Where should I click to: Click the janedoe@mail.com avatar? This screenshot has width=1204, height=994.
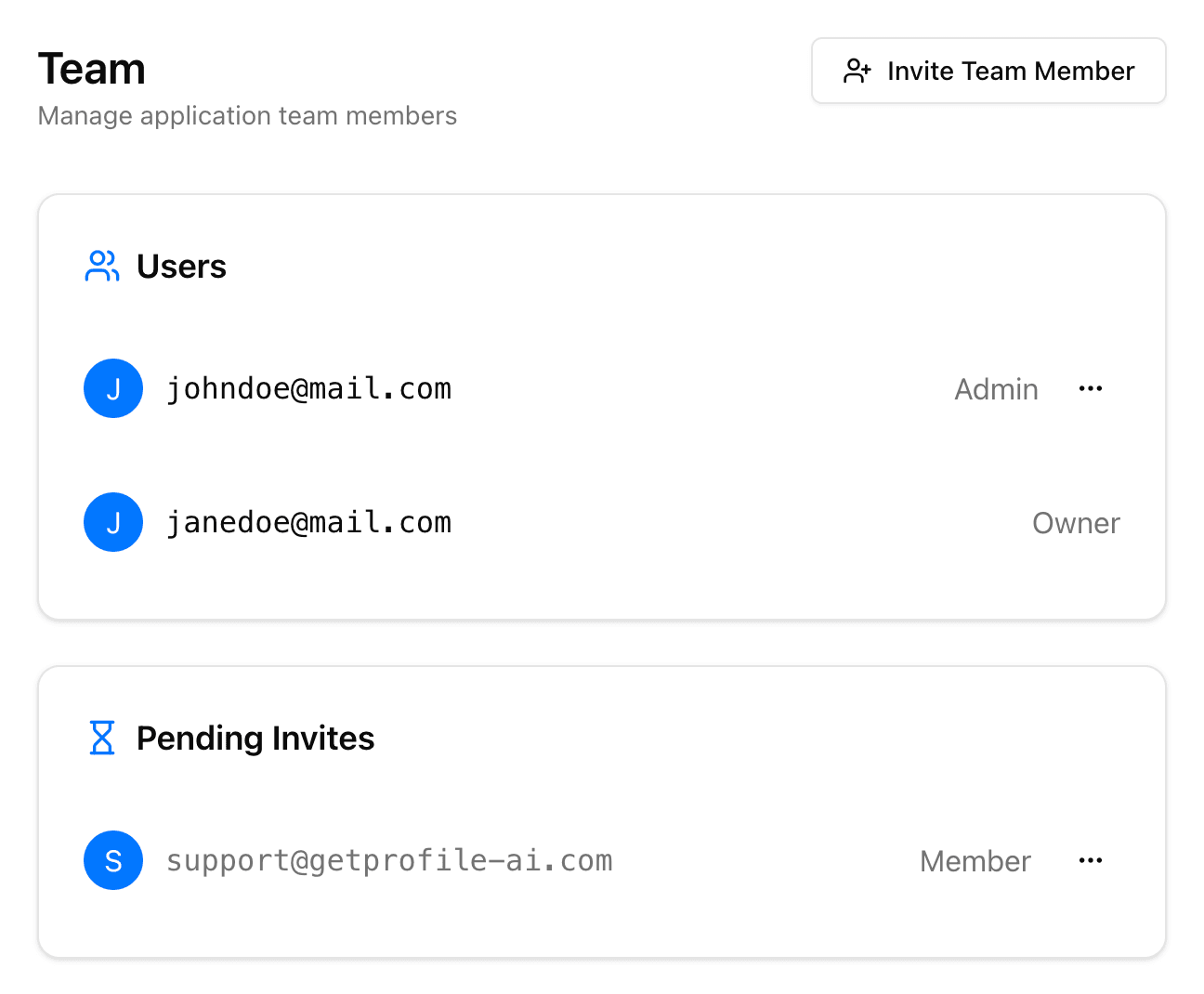[x=113, y=522]
